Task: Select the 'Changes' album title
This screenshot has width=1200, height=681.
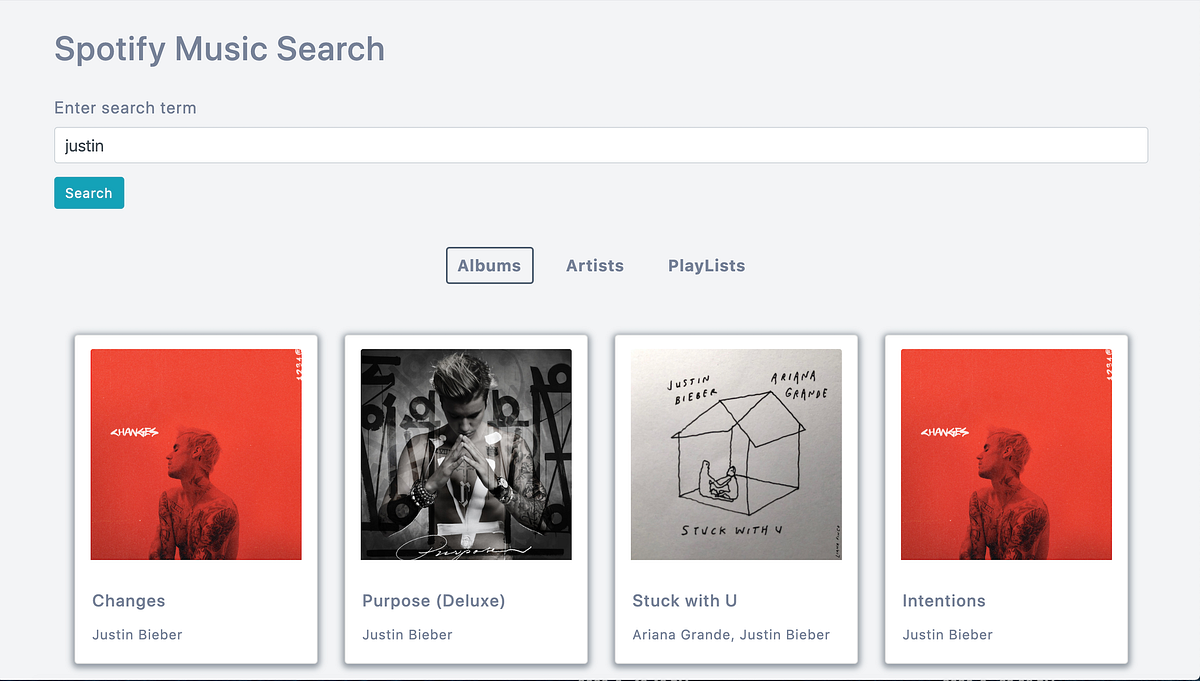Action: point(128,600)
